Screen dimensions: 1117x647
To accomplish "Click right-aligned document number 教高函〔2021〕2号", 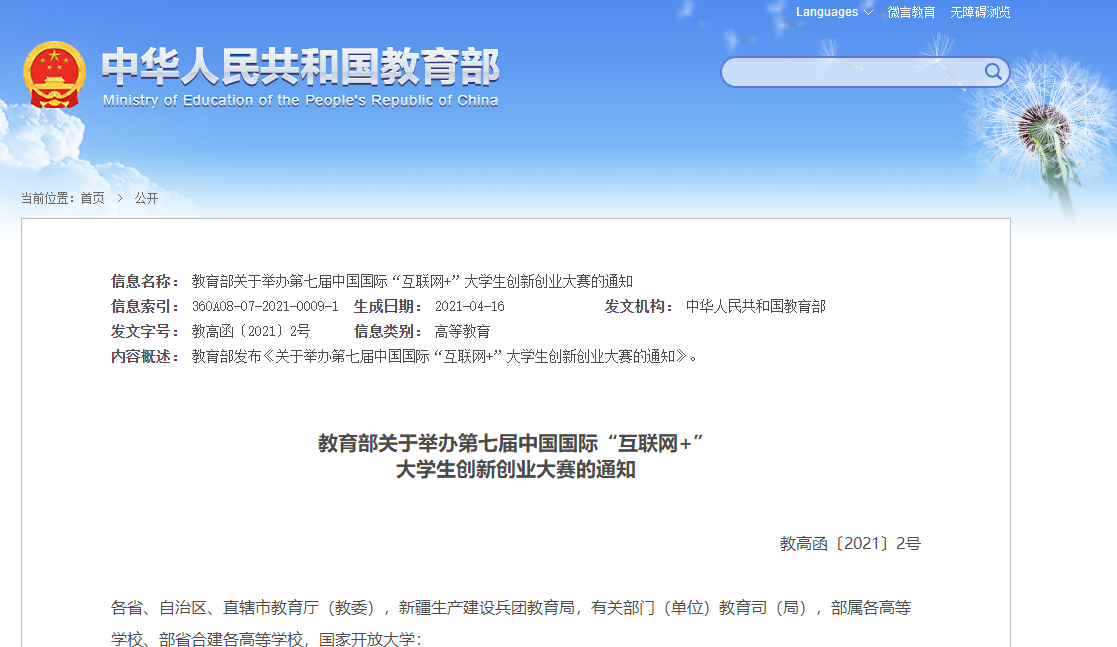I will (850, 544).
